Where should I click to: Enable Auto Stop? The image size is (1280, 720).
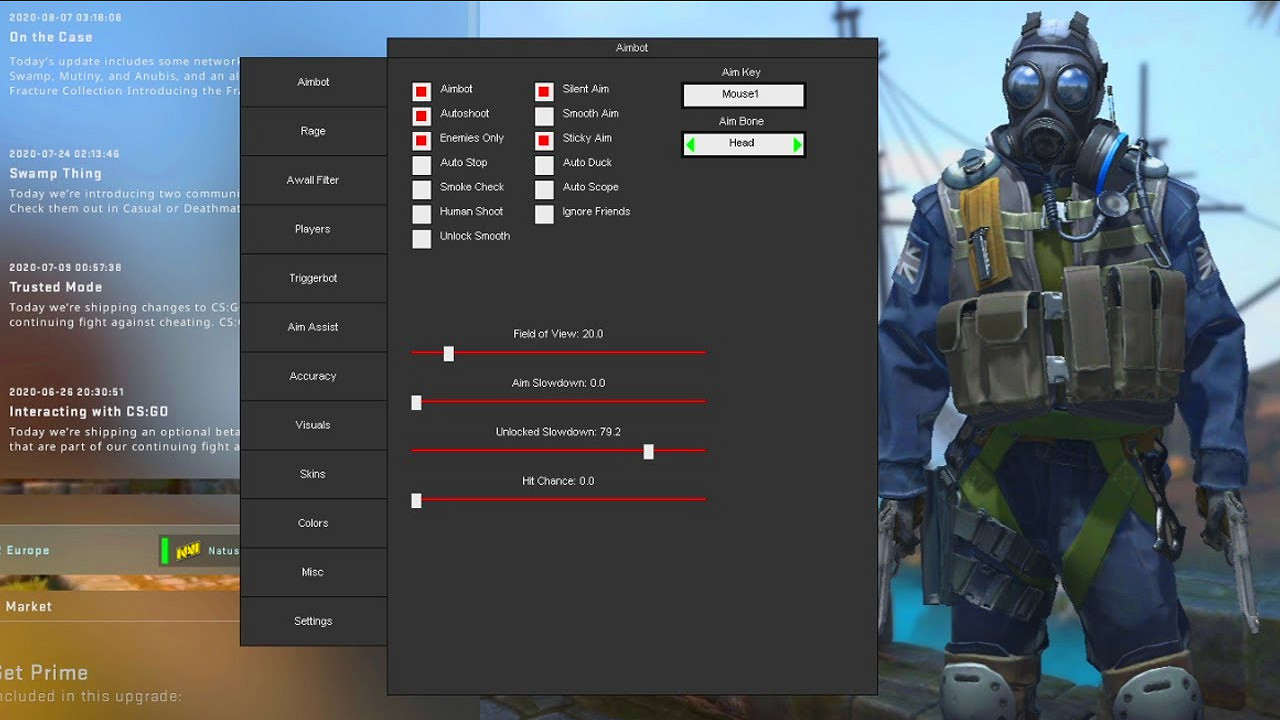pyautogui.click(x=421, y=164)
